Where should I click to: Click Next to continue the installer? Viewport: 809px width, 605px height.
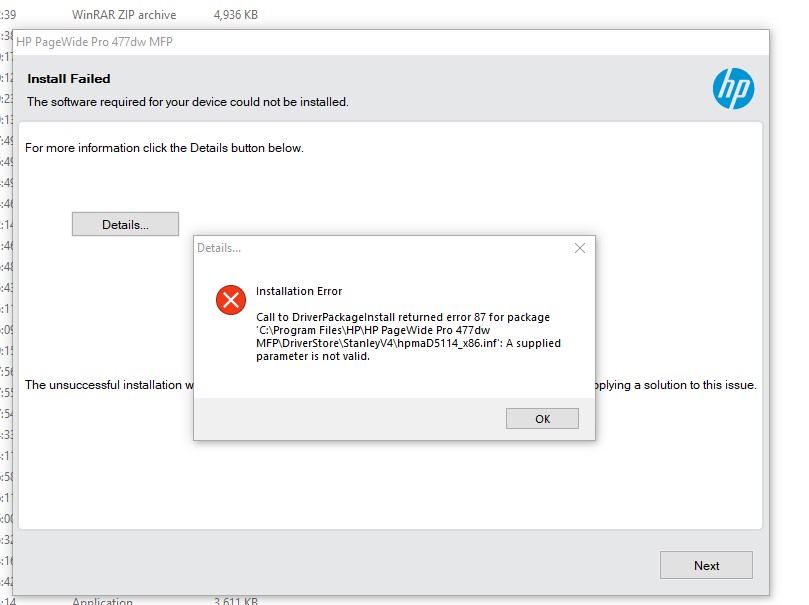click(x=706, y=565)
